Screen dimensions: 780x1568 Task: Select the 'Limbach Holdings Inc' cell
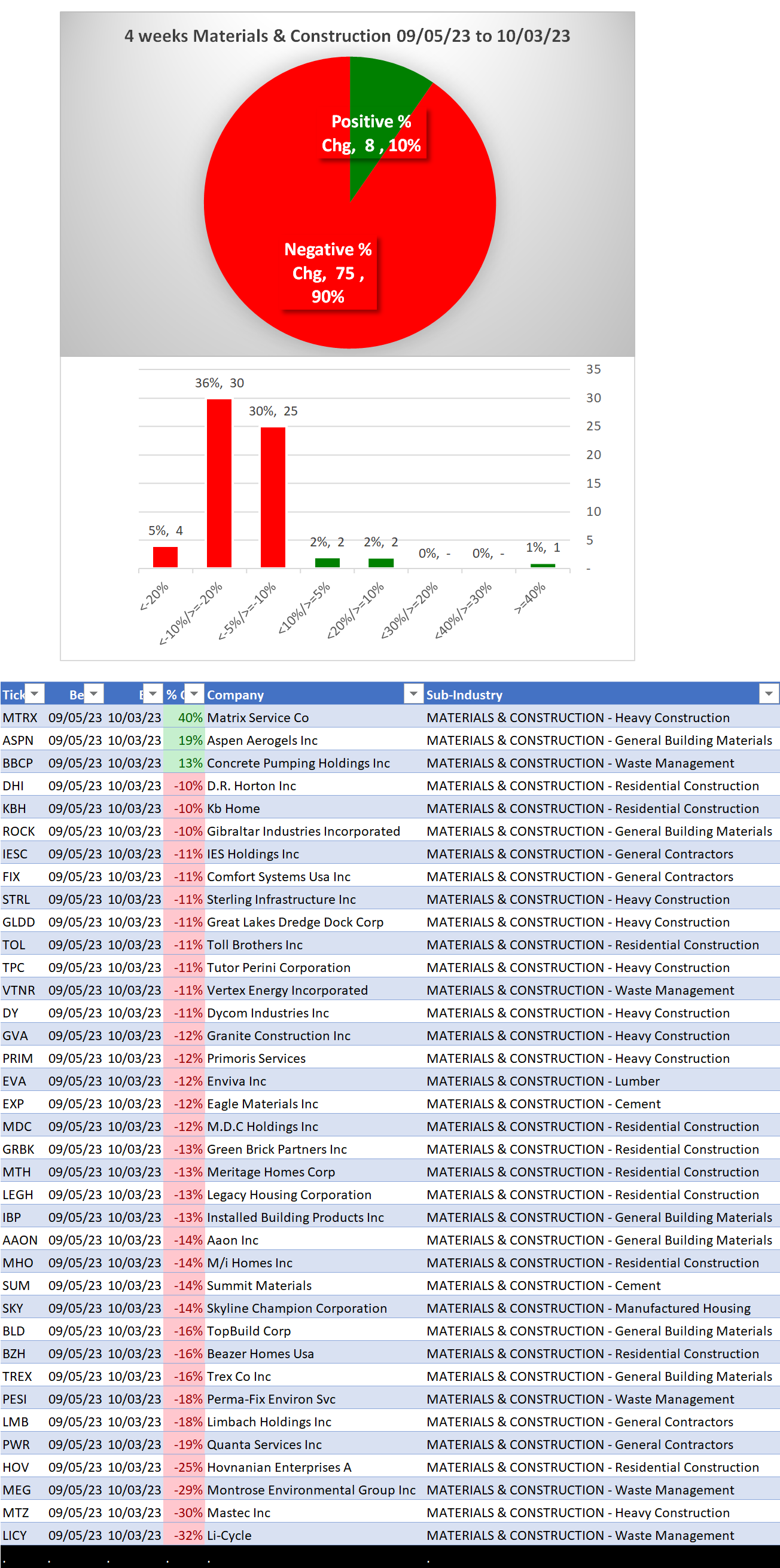tap(314, 1422)
